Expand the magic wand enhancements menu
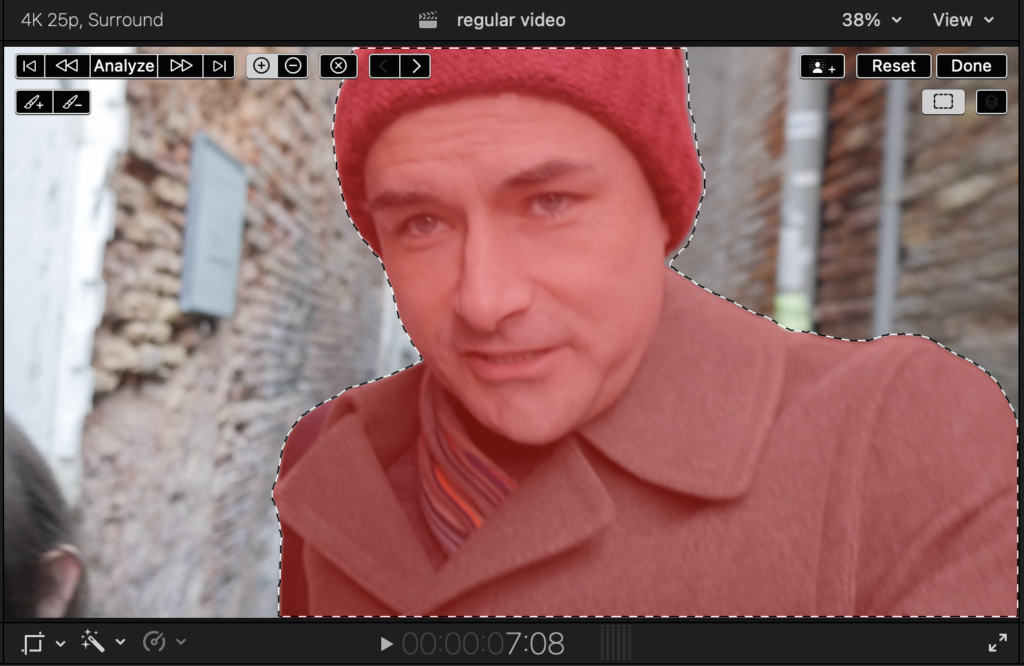 (121, 643)
